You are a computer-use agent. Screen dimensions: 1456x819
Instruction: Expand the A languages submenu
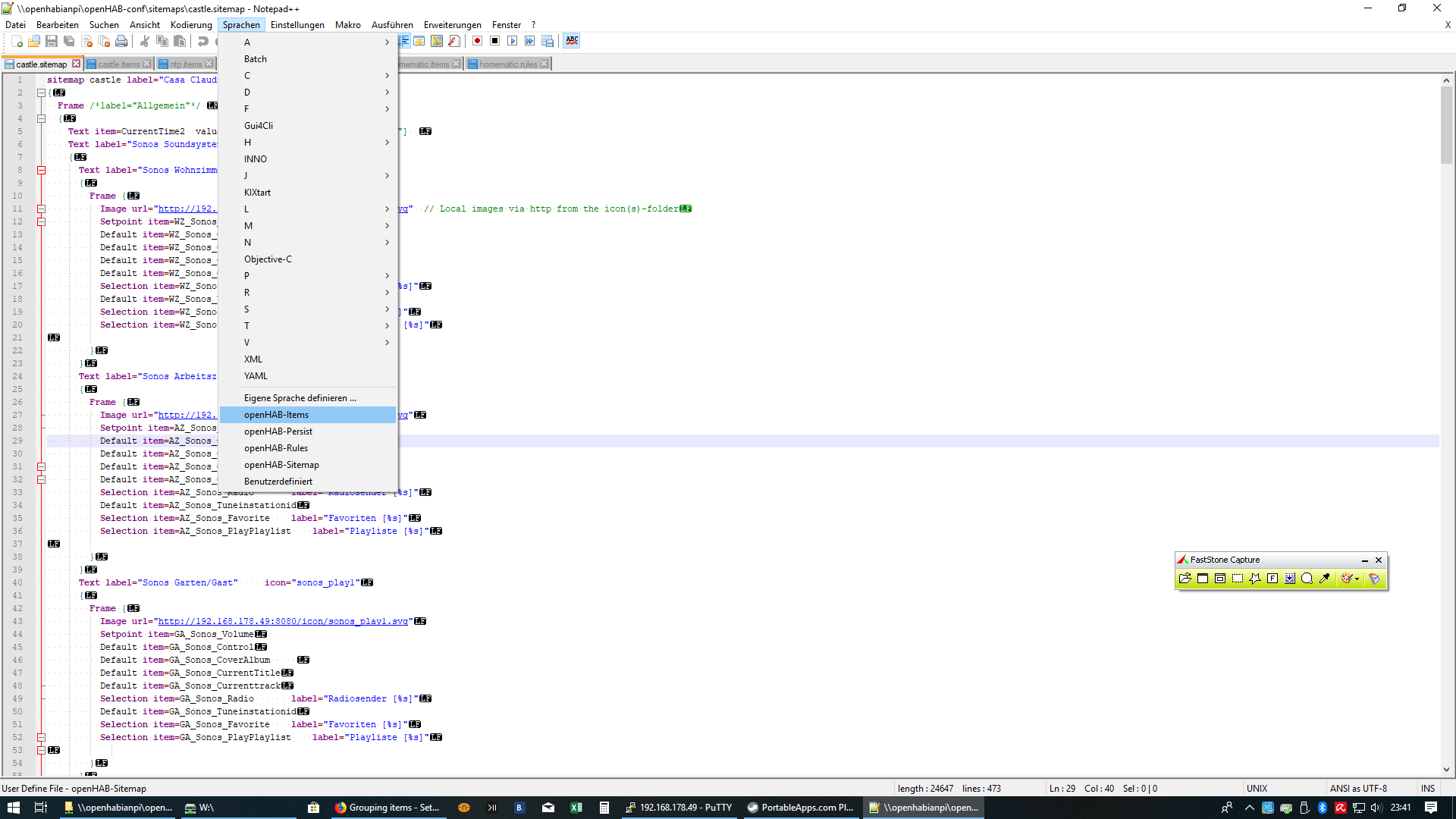(x=308, y=42)
